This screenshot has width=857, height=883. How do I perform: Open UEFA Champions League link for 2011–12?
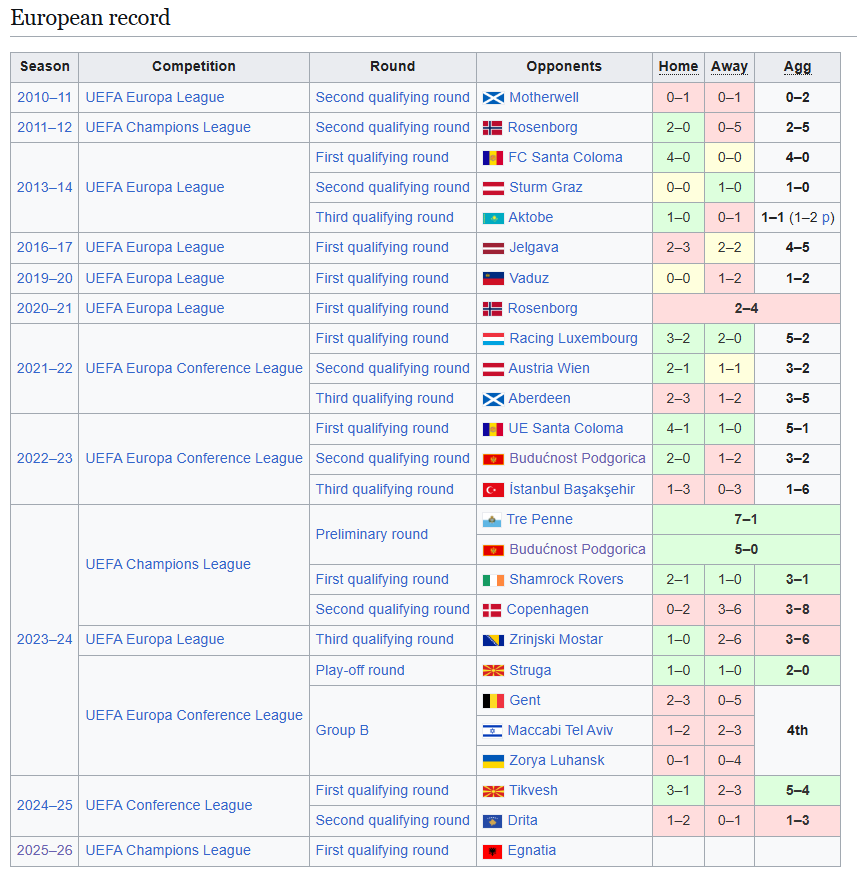pos(168,127)
